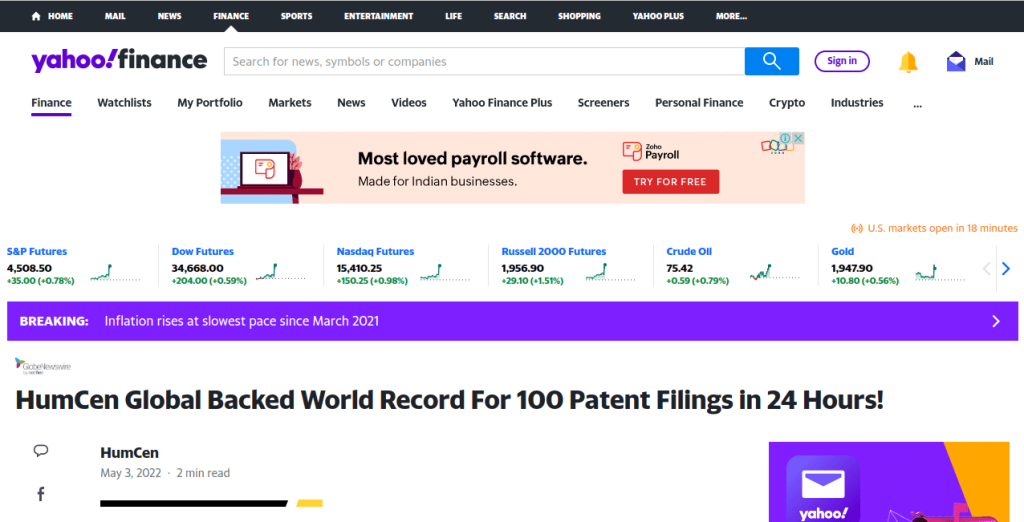Click the Zoho Payroll ad banner
The width and height of the screenshot is (1024, 522).
point(512,168)
